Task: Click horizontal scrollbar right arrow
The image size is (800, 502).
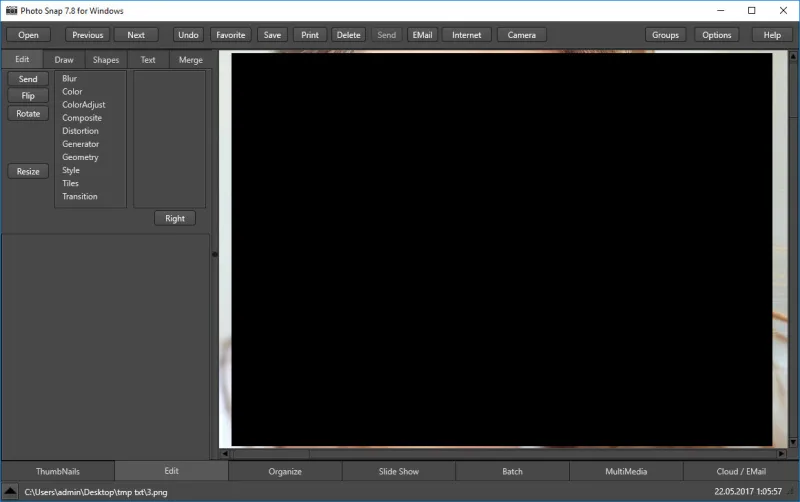Action: (781, 453)
